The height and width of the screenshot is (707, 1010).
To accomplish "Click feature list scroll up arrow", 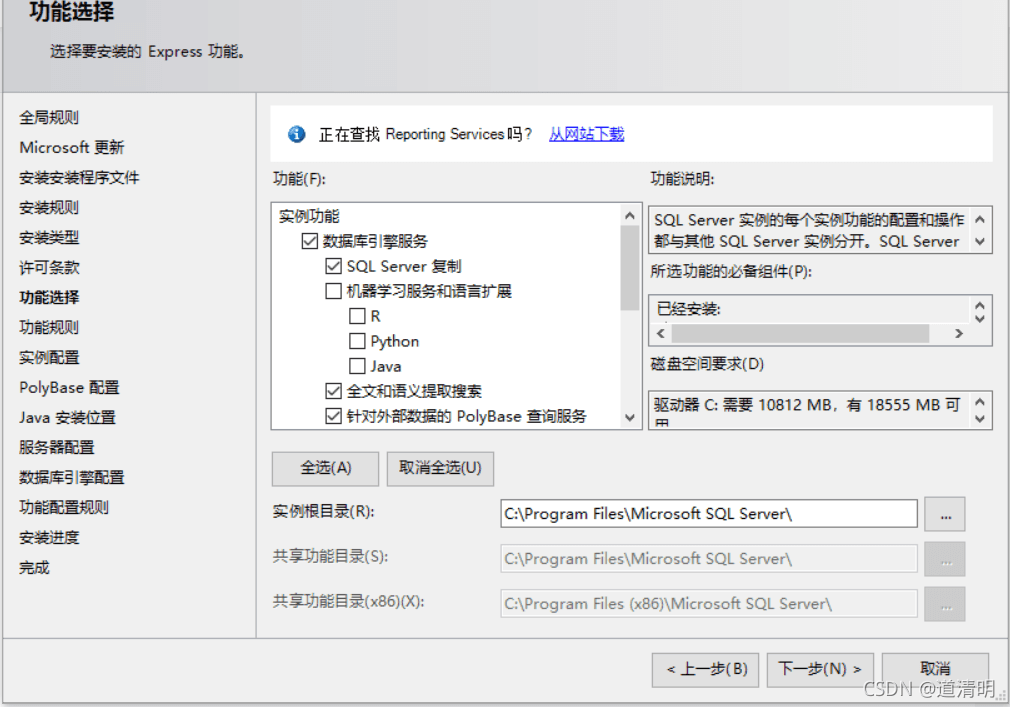I will click(630, 216).
